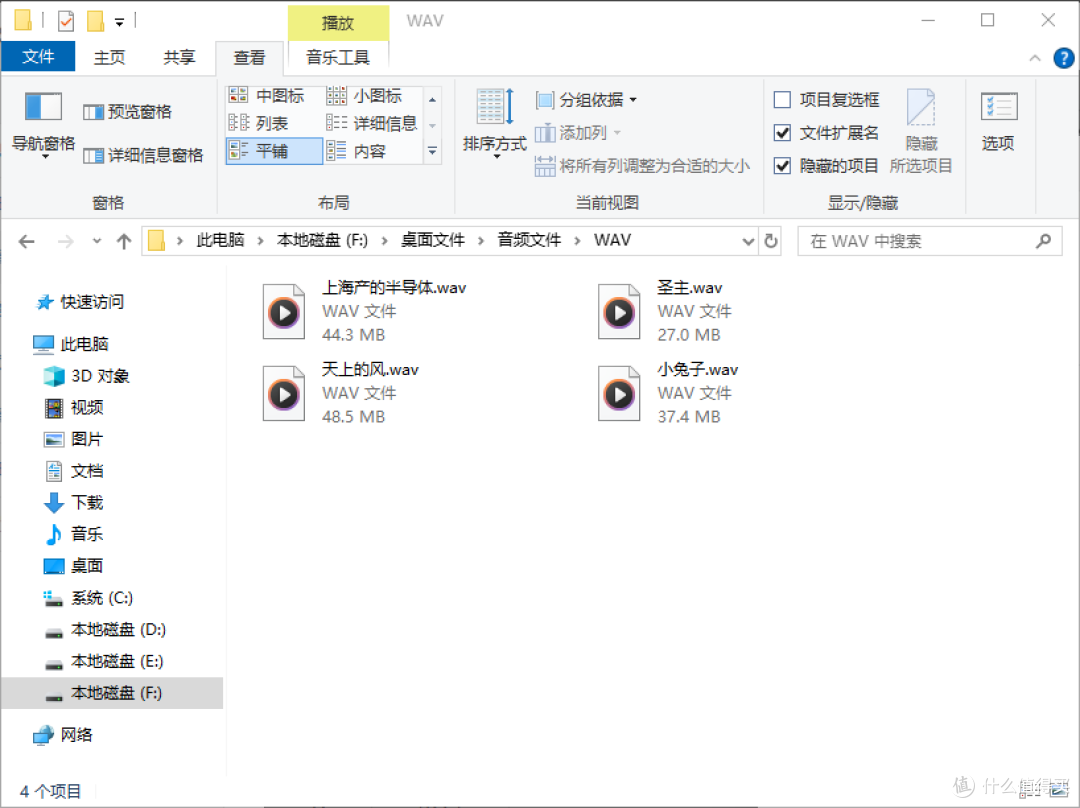
Task: Select Medium icons (中图标) layout
Action: point(267,96)
